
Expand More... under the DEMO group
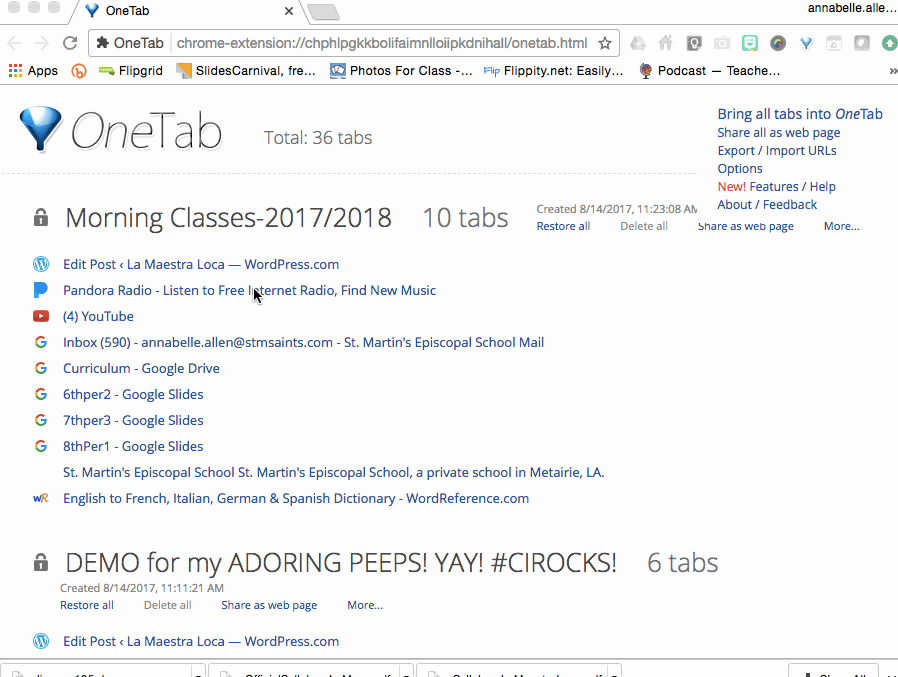click(x=364, y=605)
